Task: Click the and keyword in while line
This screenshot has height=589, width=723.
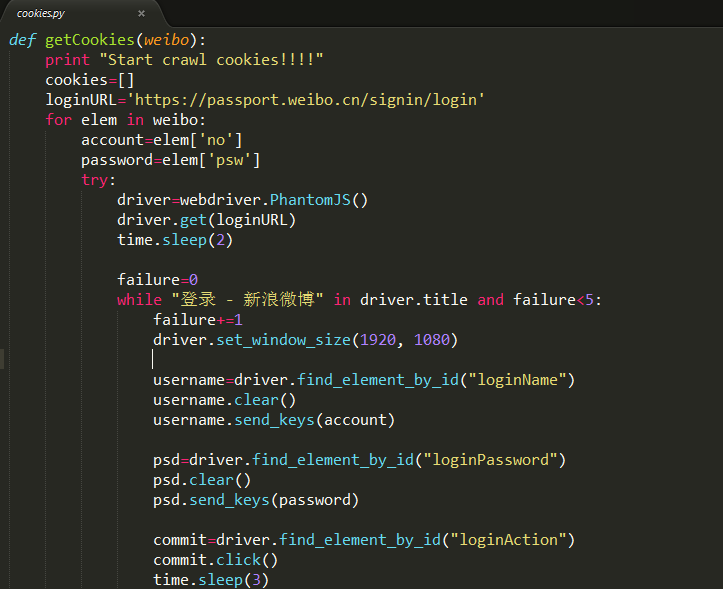Action: (491, 300)
